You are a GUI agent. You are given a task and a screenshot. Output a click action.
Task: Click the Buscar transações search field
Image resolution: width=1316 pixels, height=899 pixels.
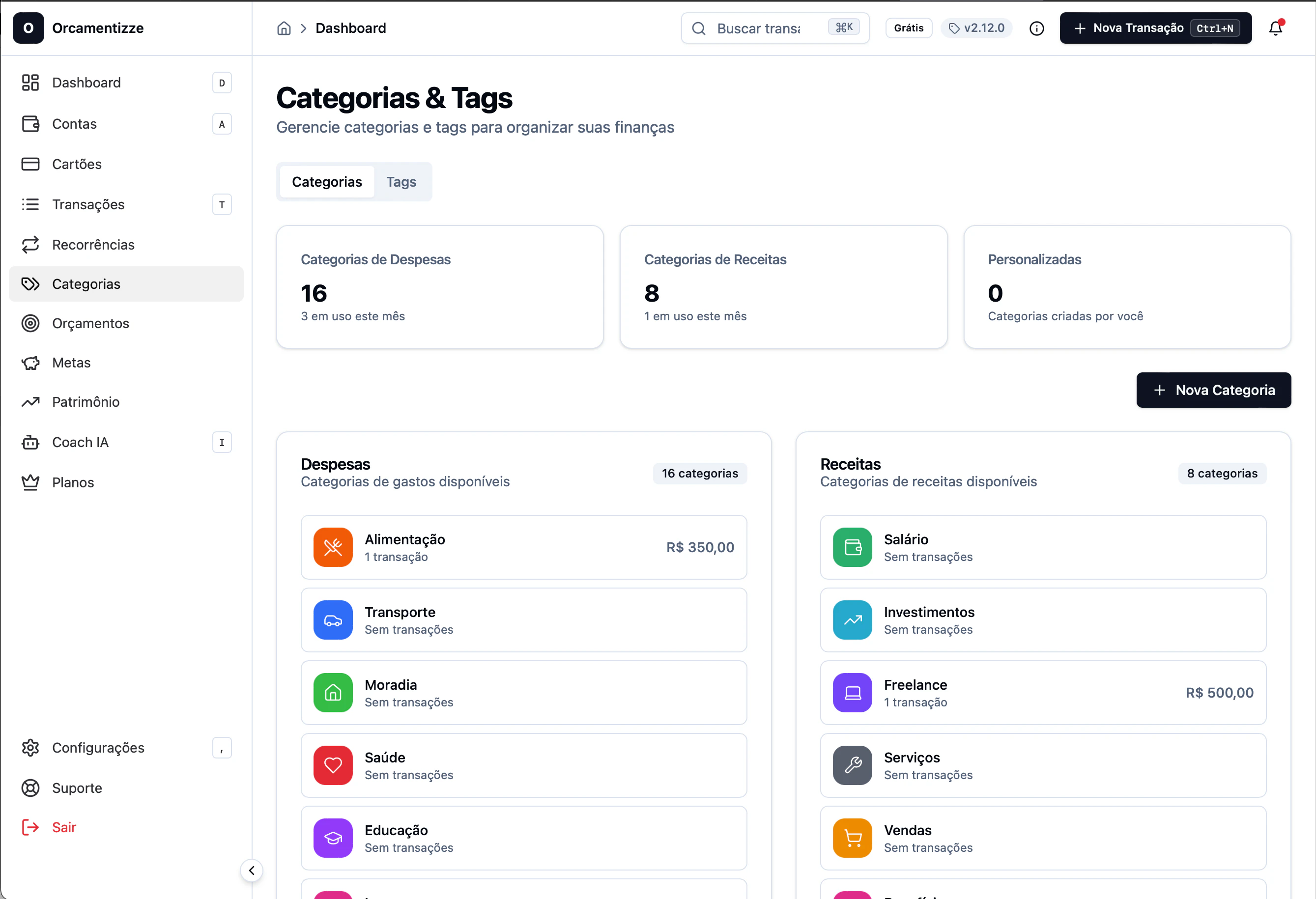(759, 28)
